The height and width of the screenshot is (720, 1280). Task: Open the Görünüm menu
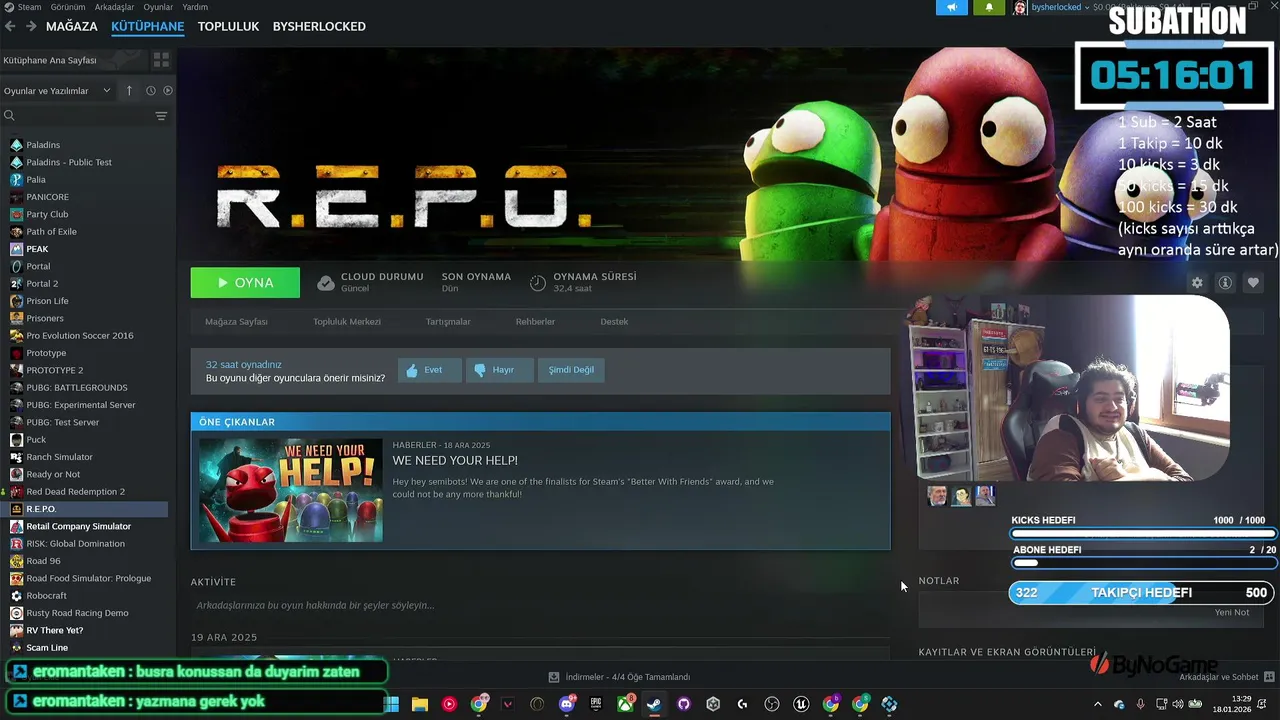pyautogui.click(x=68, y=7)
